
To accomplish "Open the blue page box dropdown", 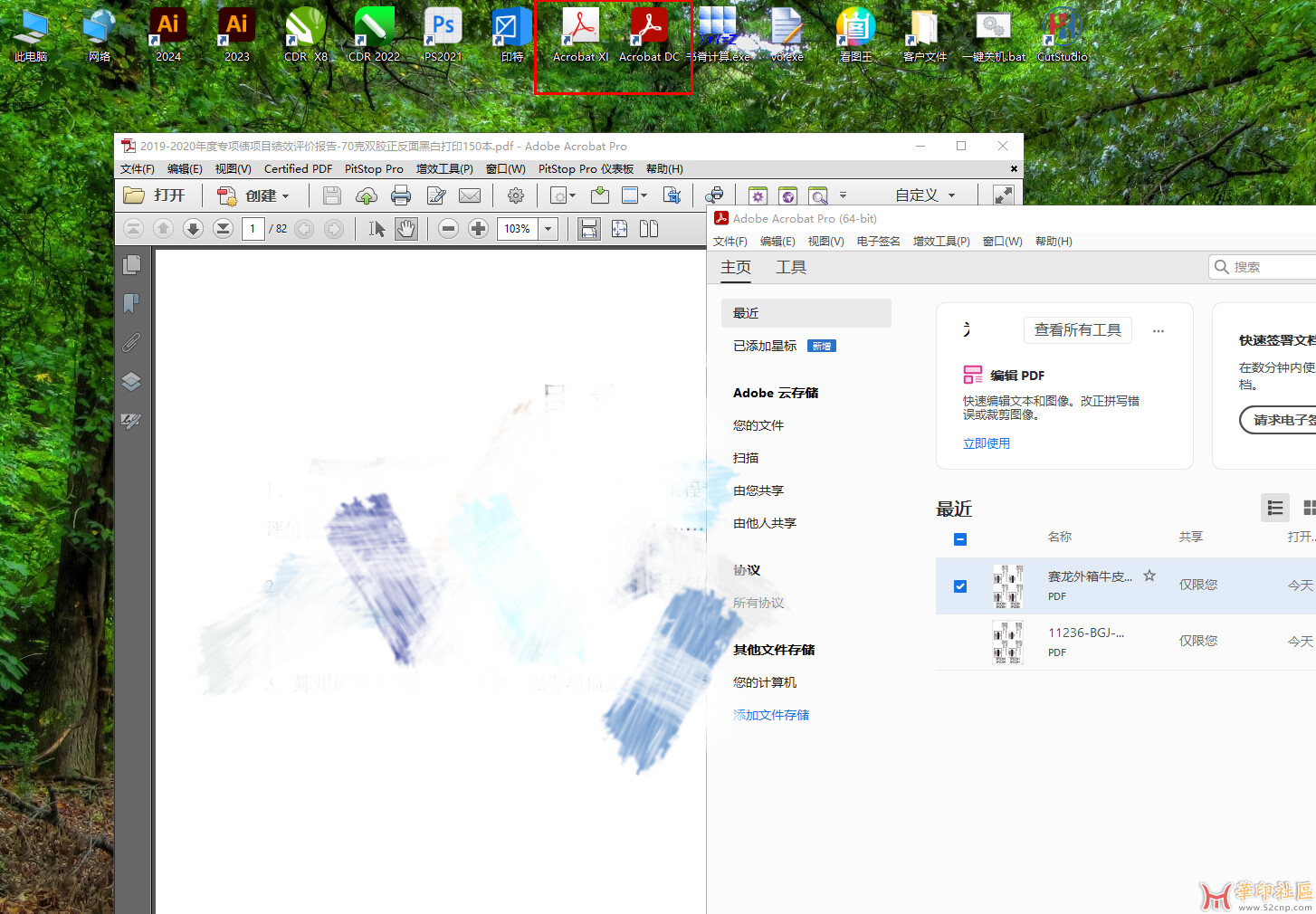I will 634,195.
